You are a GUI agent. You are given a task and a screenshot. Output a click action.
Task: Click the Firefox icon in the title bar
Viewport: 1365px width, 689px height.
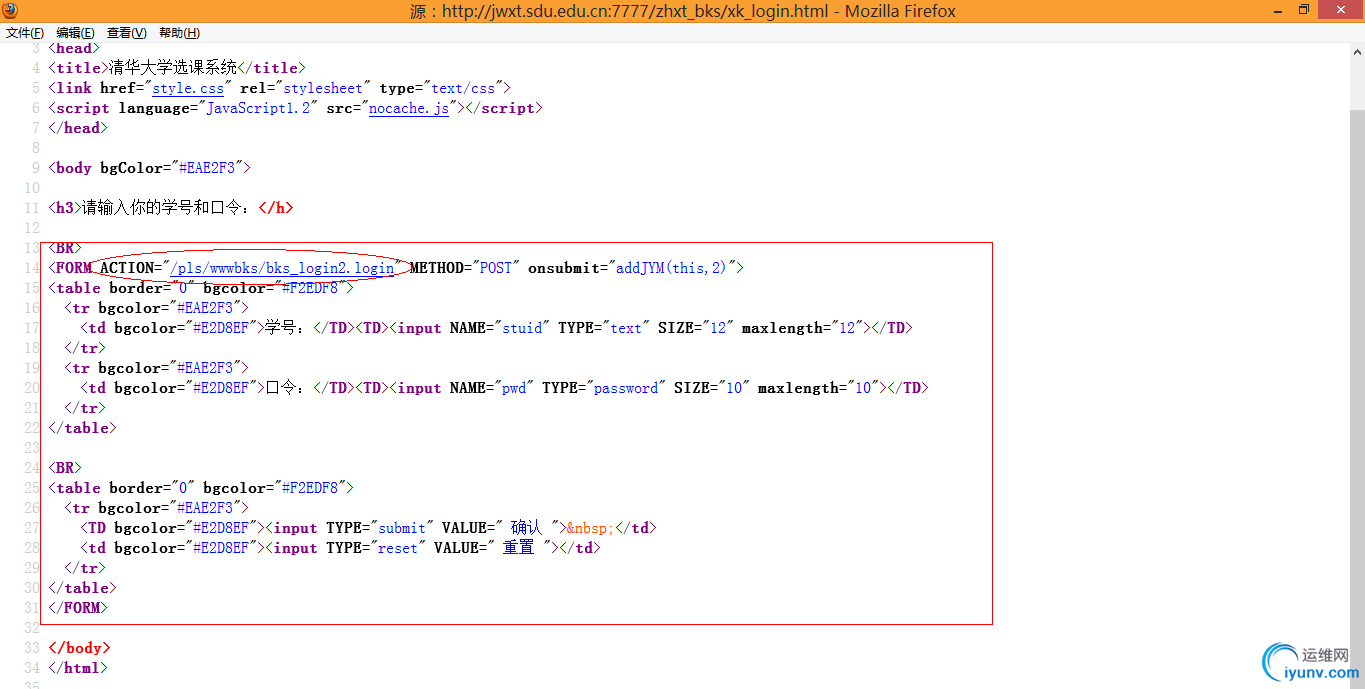pos(11,10)
